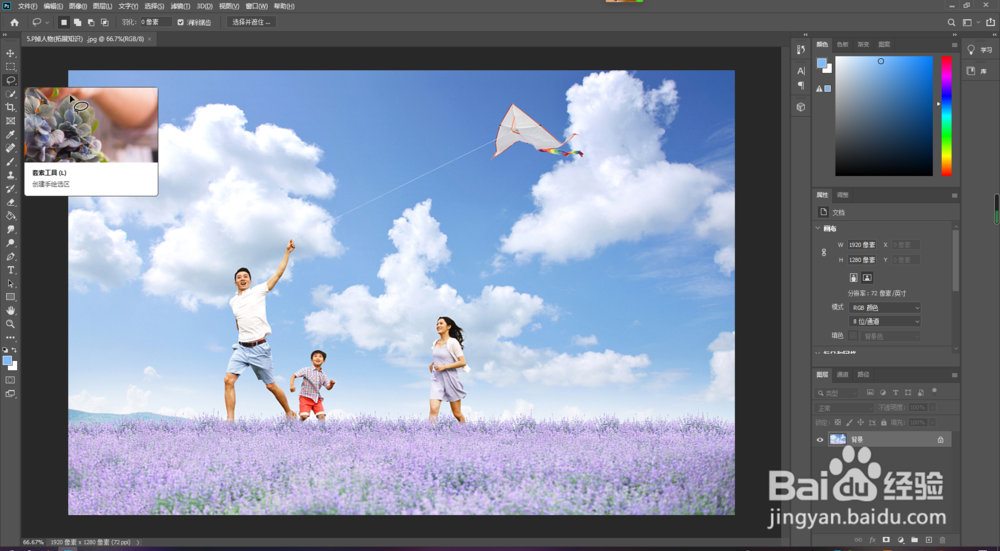1000x551 pixels.
Task: Select the Paint Bucket tool
Action: click(x=10, y=216)
